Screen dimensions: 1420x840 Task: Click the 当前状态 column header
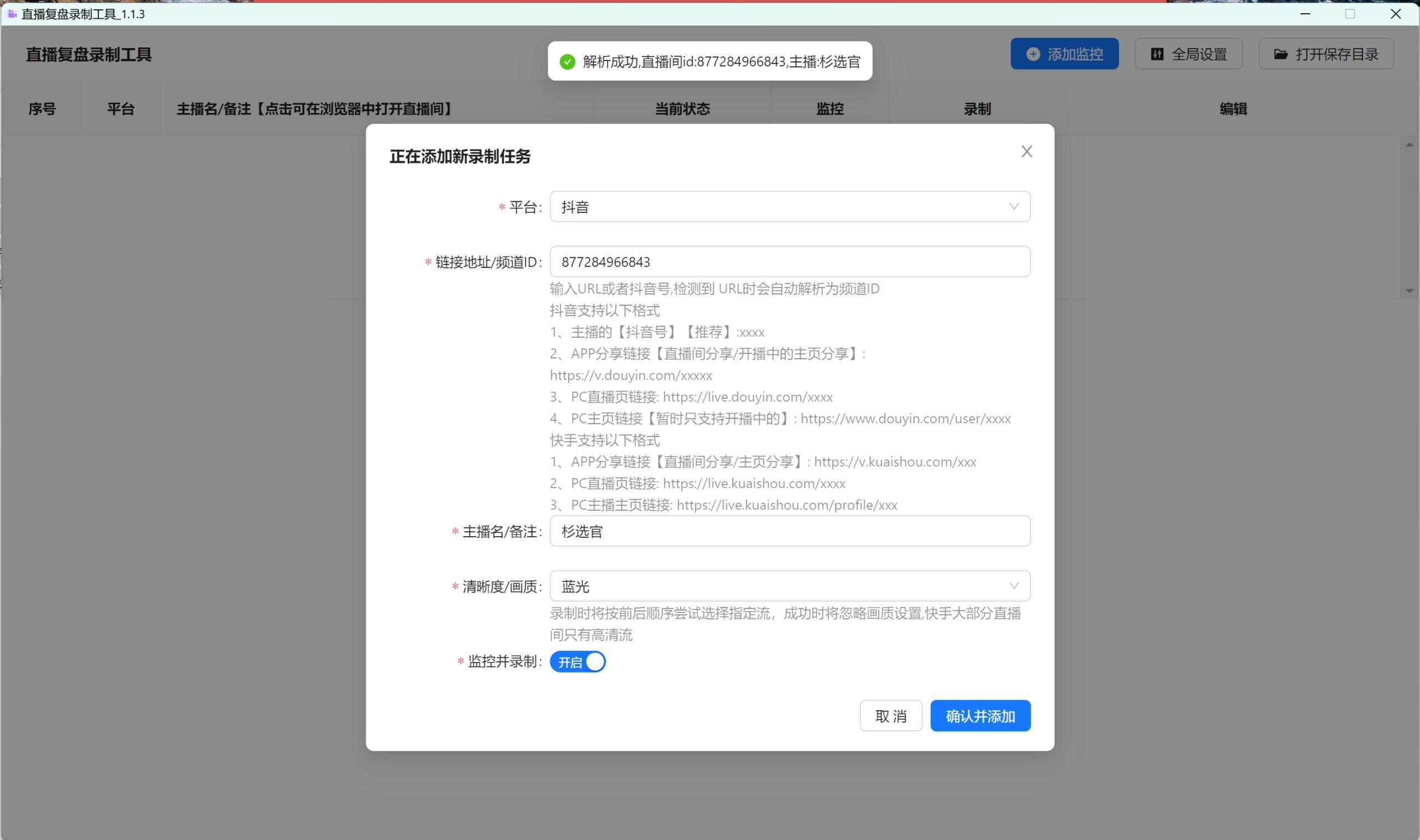tap(682, 109)
